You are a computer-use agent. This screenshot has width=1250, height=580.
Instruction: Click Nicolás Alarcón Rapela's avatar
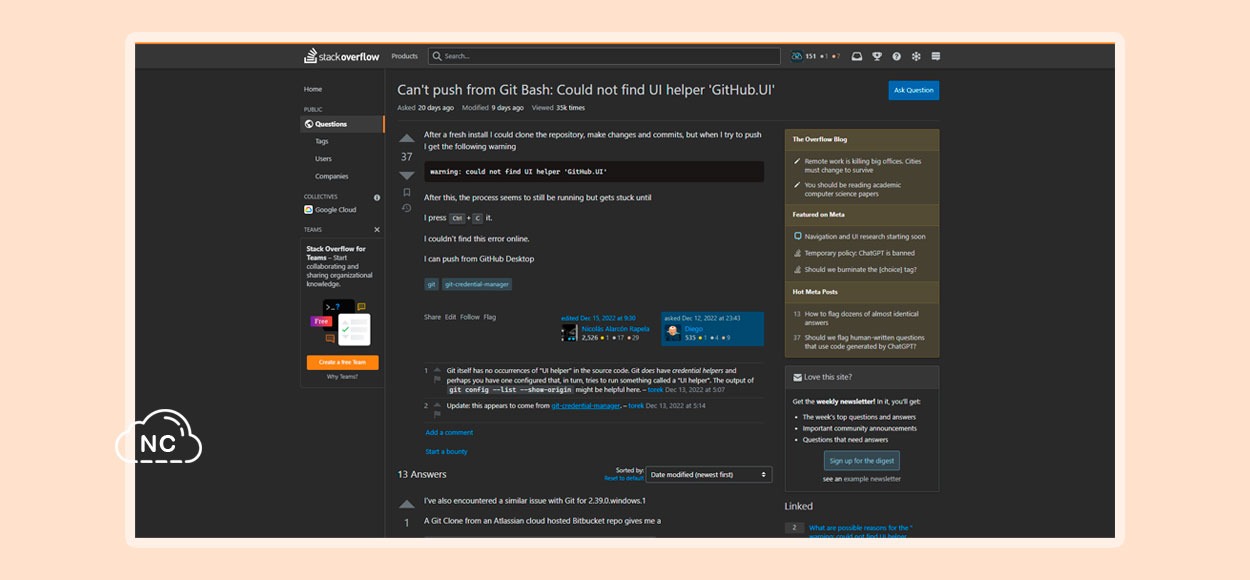pyautogui.click(x=569, y=332)
